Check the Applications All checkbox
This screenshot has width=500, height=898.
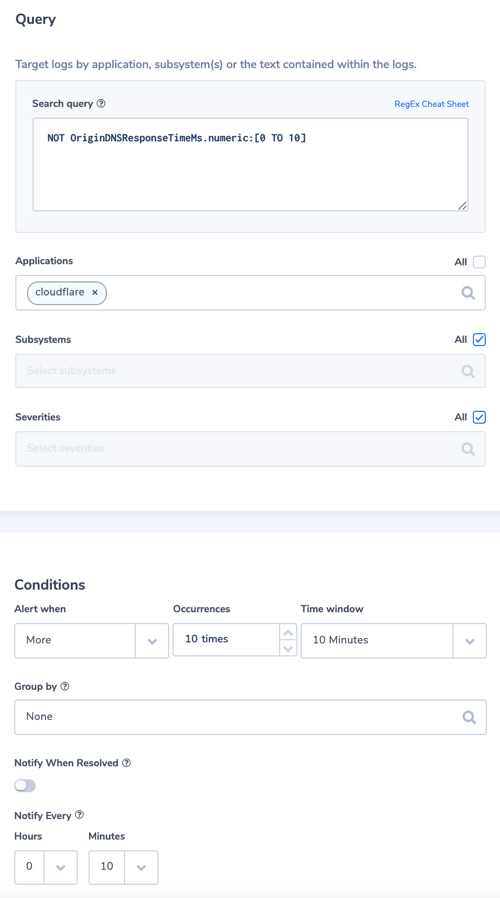479,262
